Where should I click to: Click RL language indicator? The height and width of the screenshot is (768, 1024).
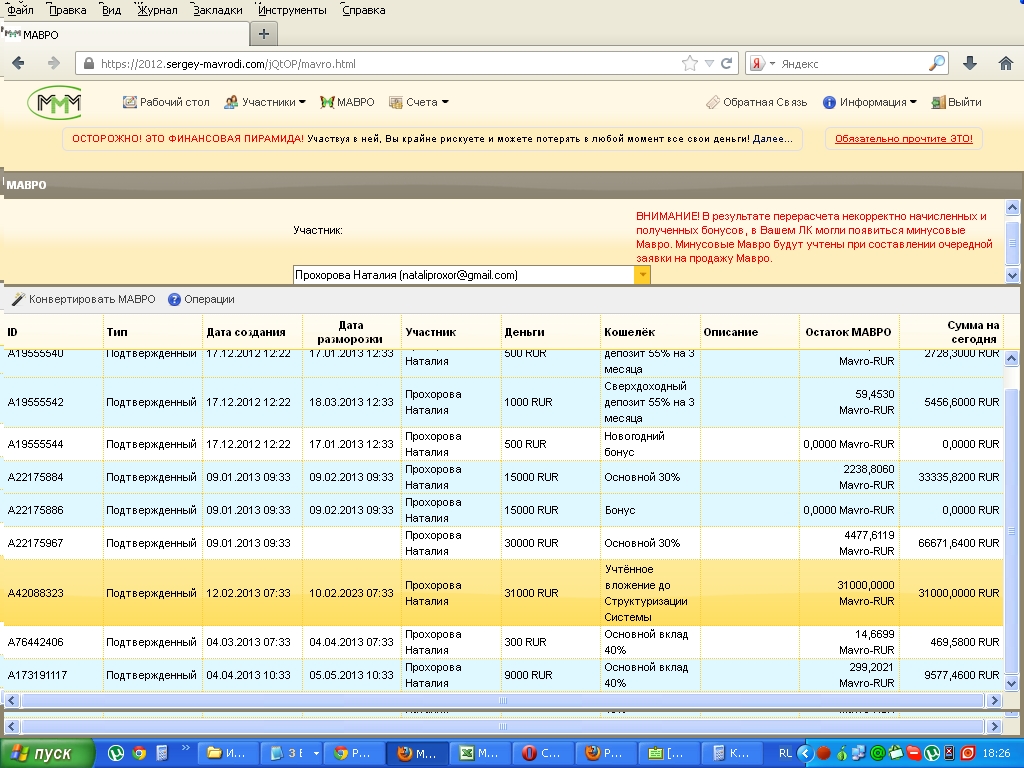(x=785, y=753)
